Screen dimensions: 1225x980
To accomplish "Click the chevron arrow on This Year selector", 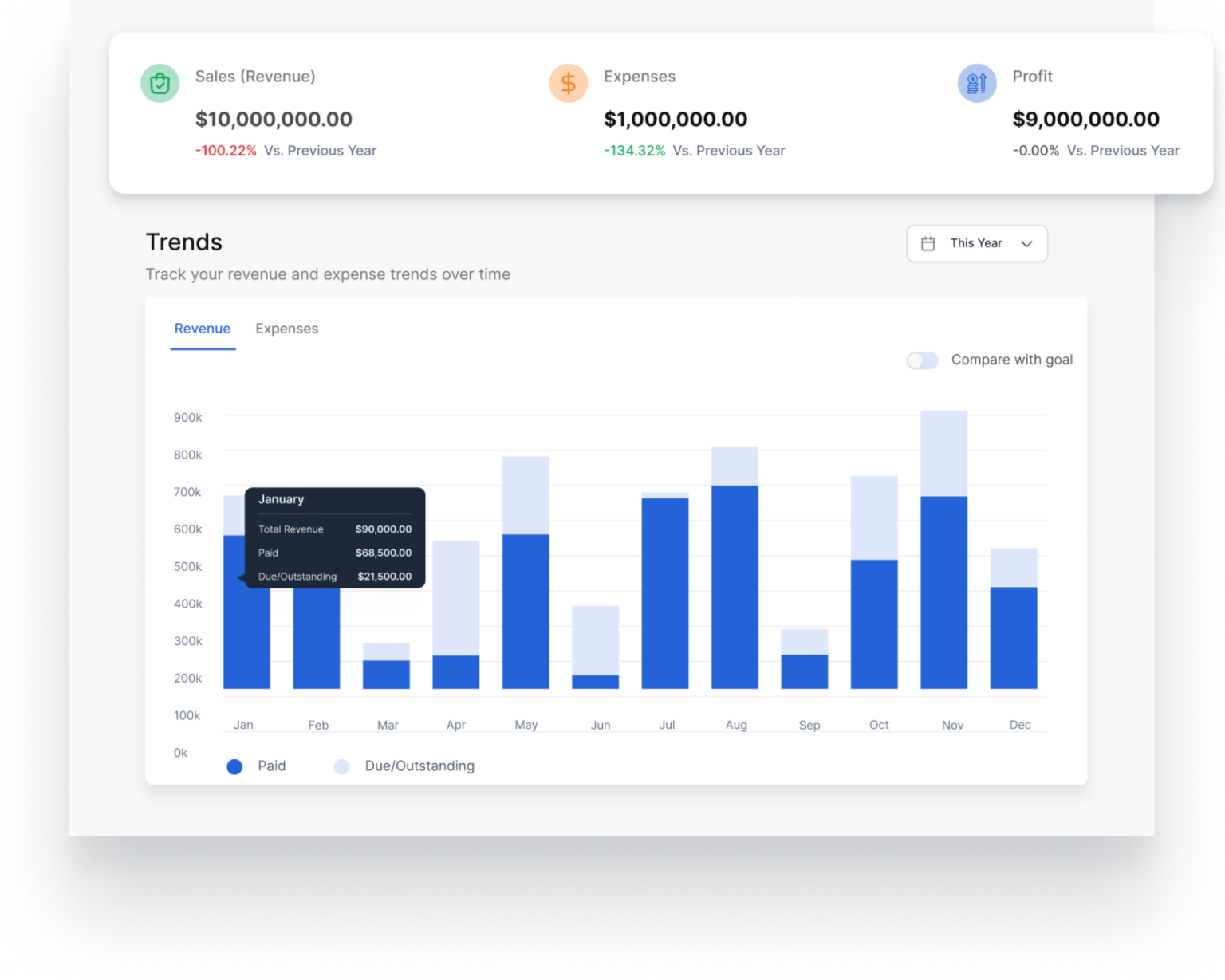I will [x=1028, y=243].
